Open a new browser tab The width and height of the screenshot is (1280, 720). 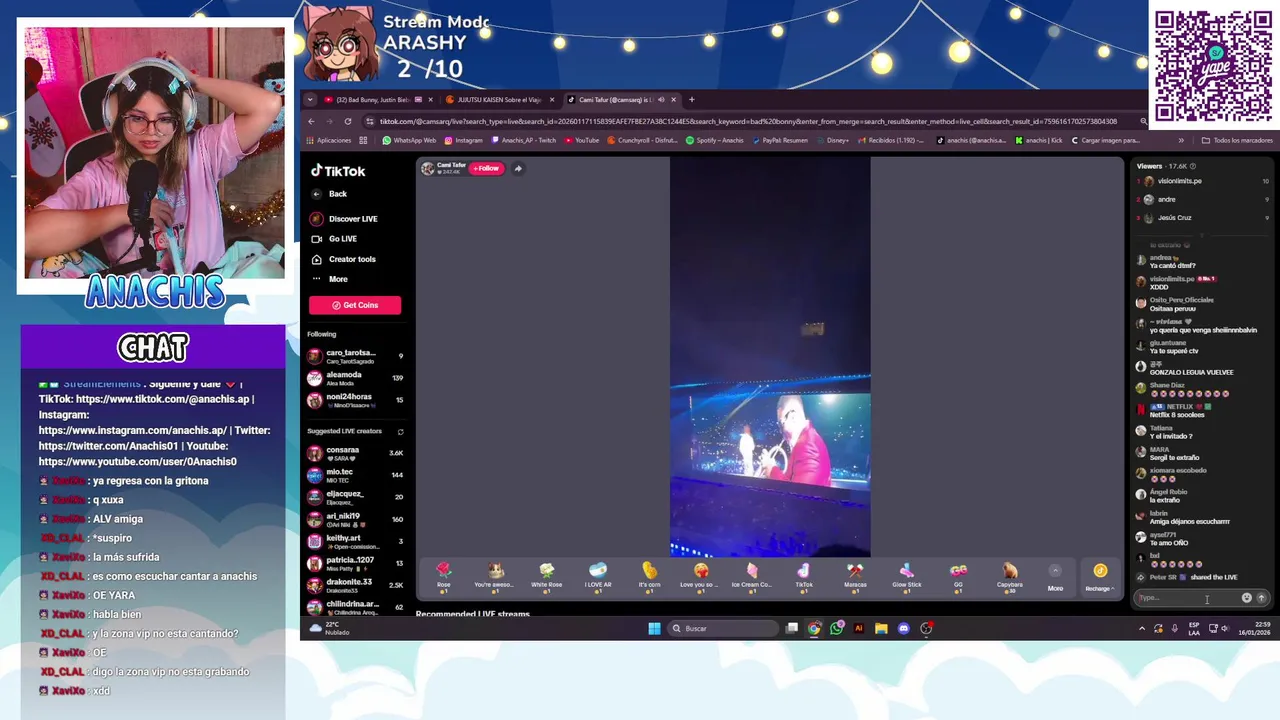691,100
